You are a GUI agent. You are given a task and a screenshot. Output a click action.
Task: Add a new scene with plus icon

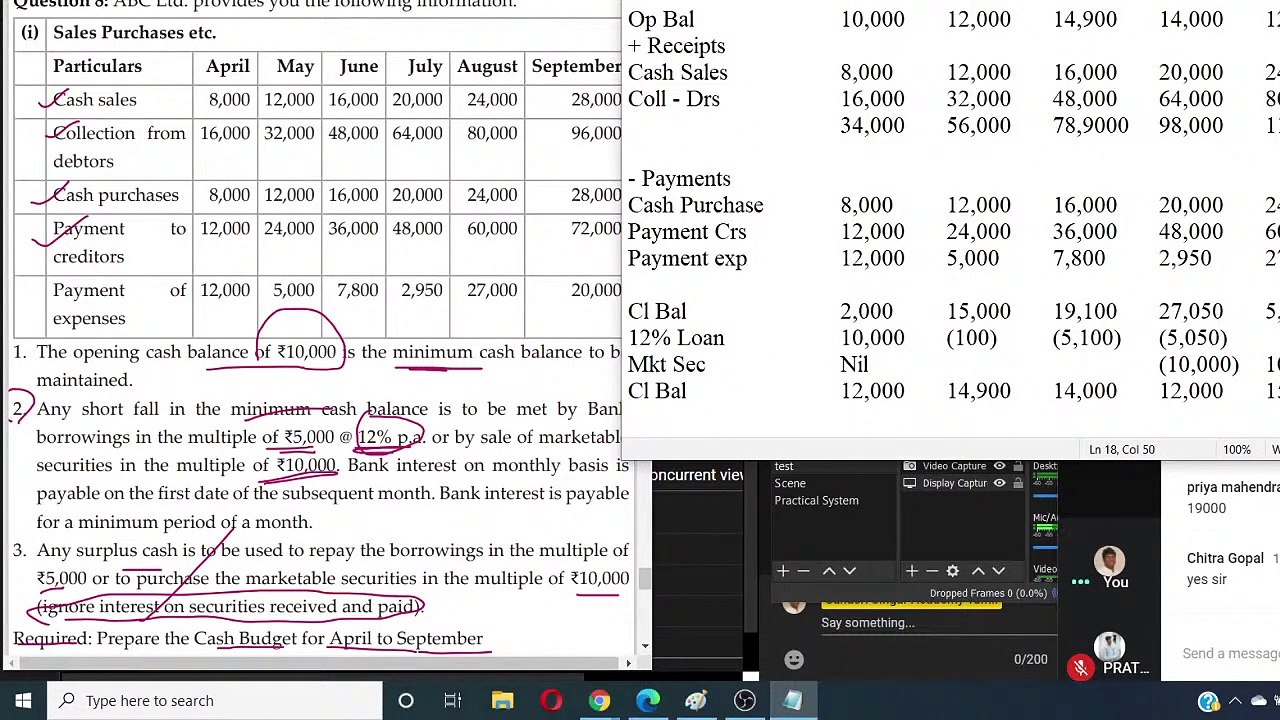783,571
